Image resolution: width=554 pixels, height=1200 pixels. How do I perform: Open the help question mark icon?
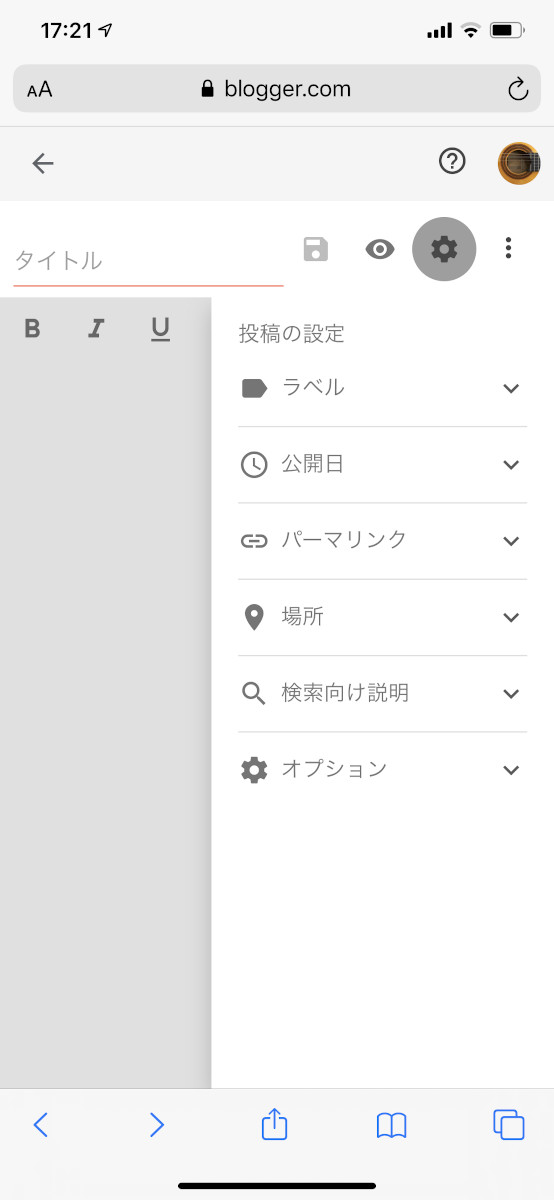[x=452, y=161]
